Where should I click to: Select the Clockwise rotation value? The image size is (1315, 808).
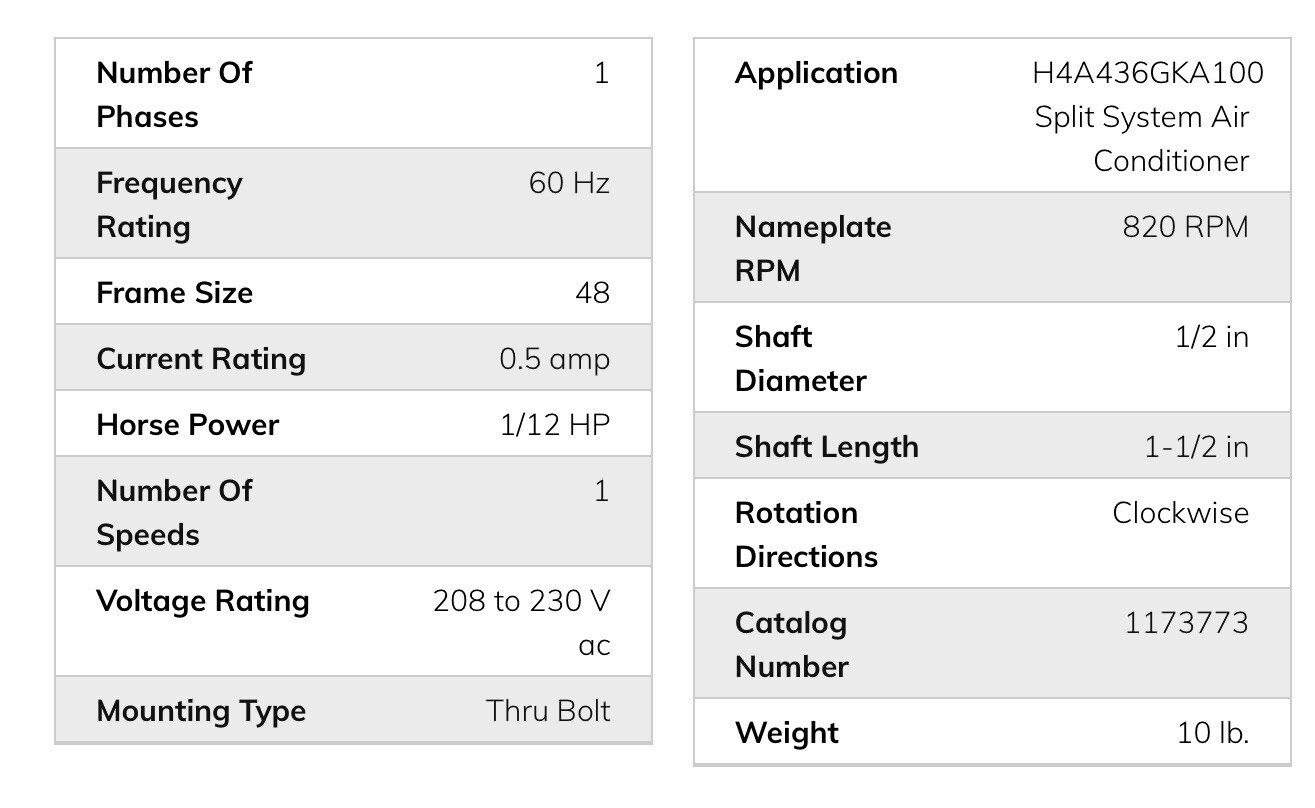[1180, 513]
